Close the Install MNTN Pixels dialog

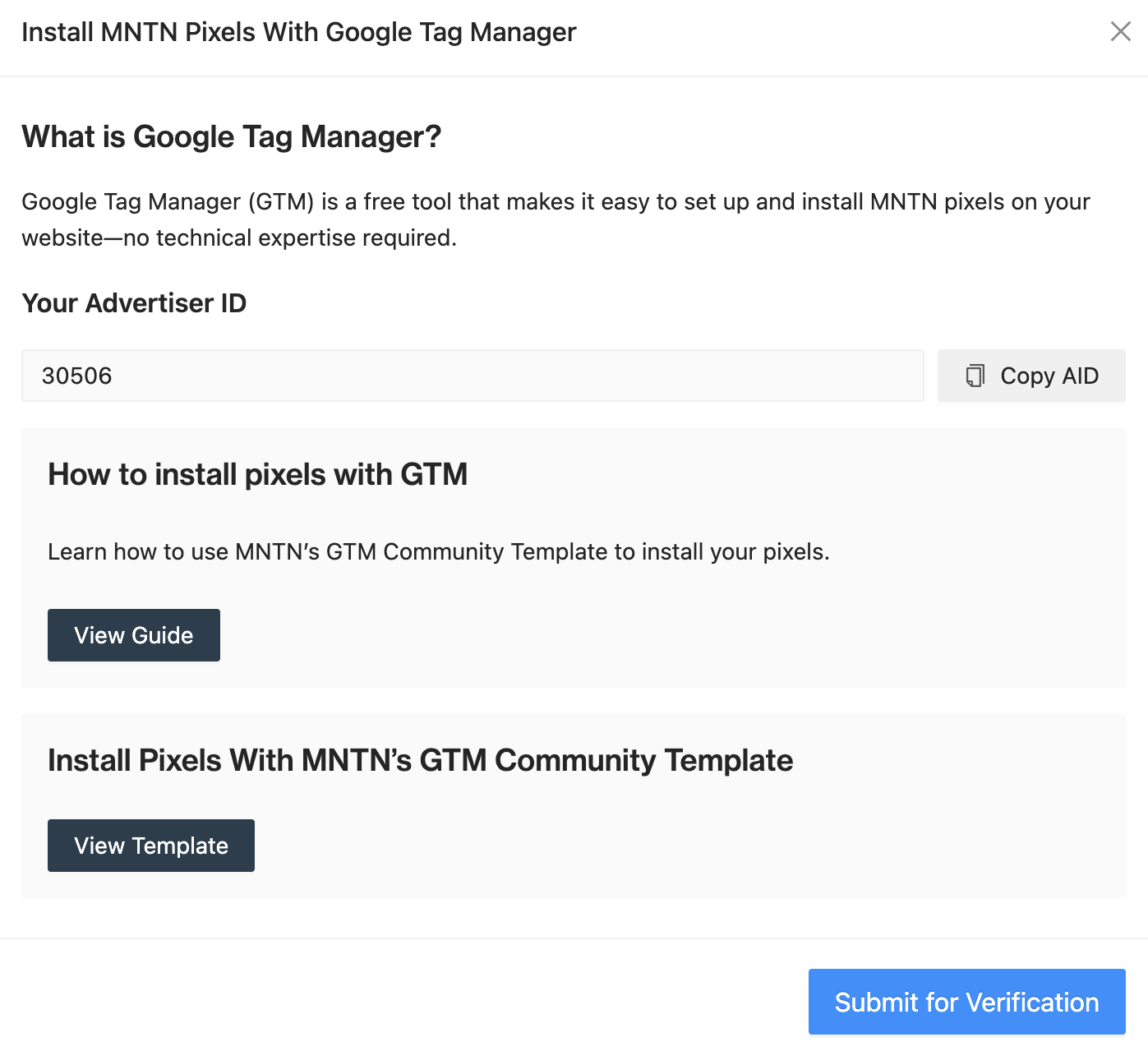point(1120,32)
